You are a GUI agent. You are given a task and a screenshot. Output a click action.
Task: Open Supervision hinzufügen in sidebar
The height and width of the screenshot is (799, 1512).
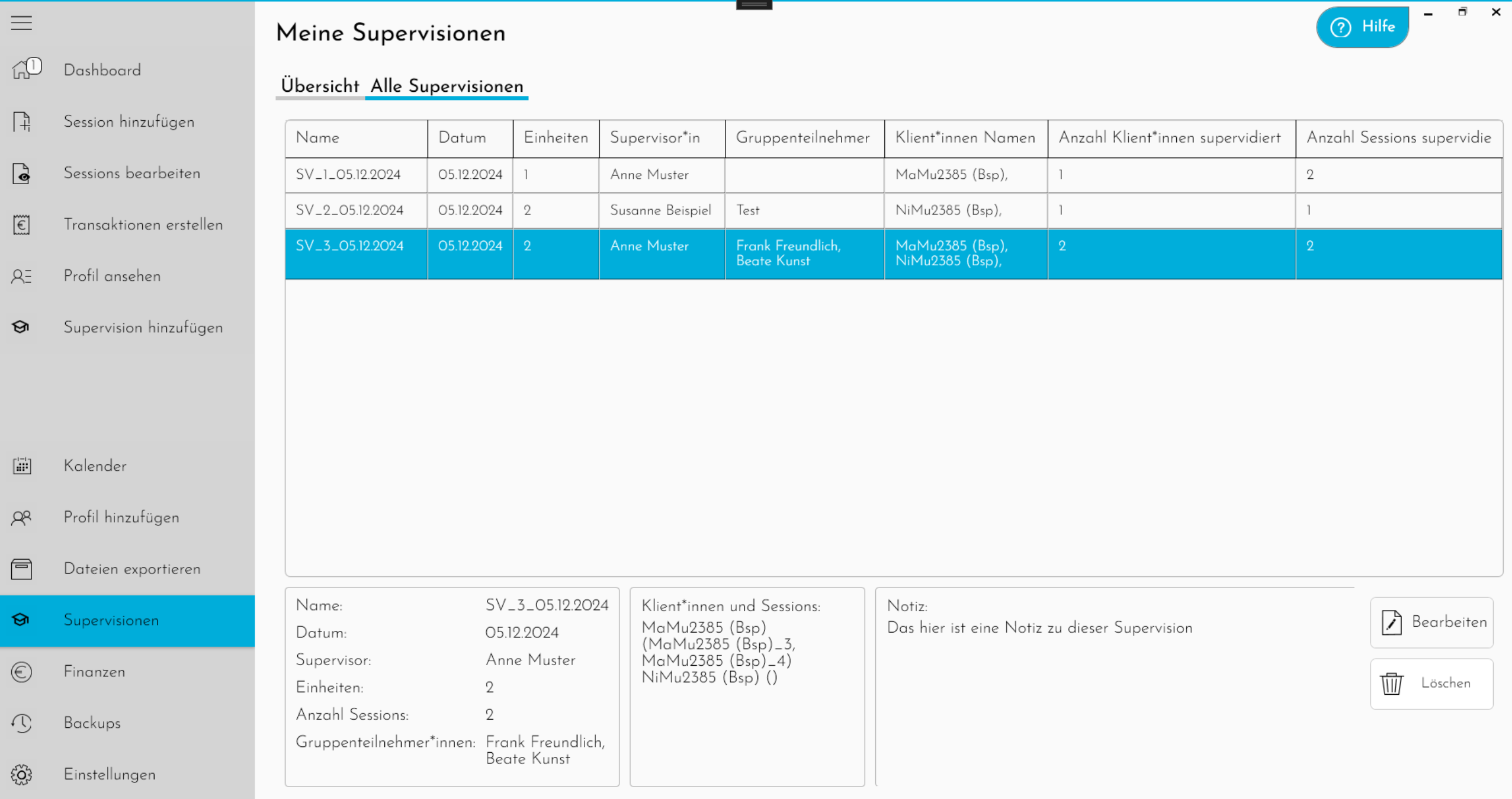coord(143,328)
